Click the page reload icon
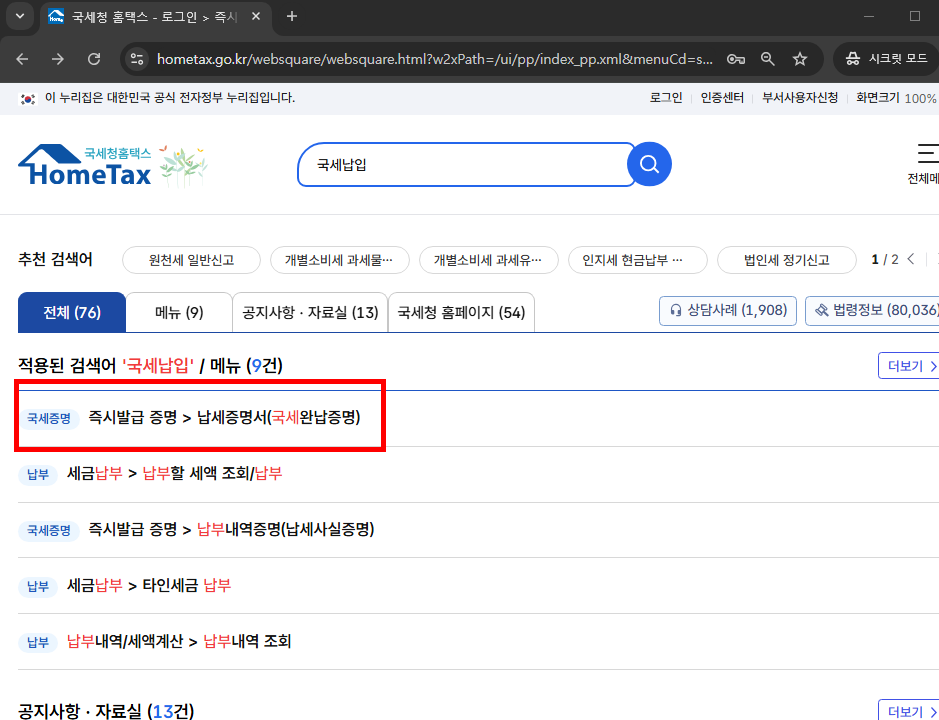939x720 pixels. pyautogui.click(x=94, y=58)
